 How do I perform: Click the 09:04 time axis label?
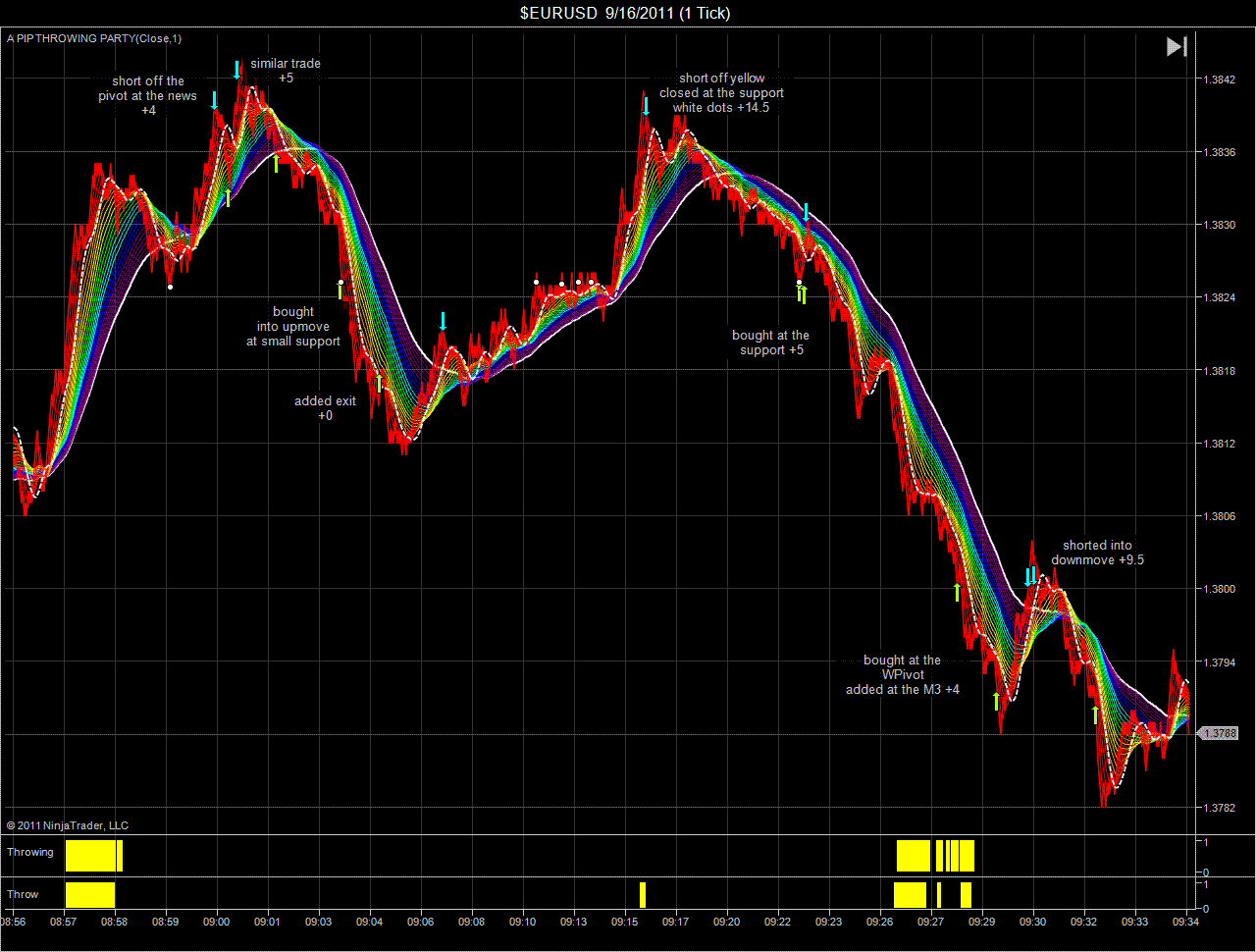click(369, 922)
